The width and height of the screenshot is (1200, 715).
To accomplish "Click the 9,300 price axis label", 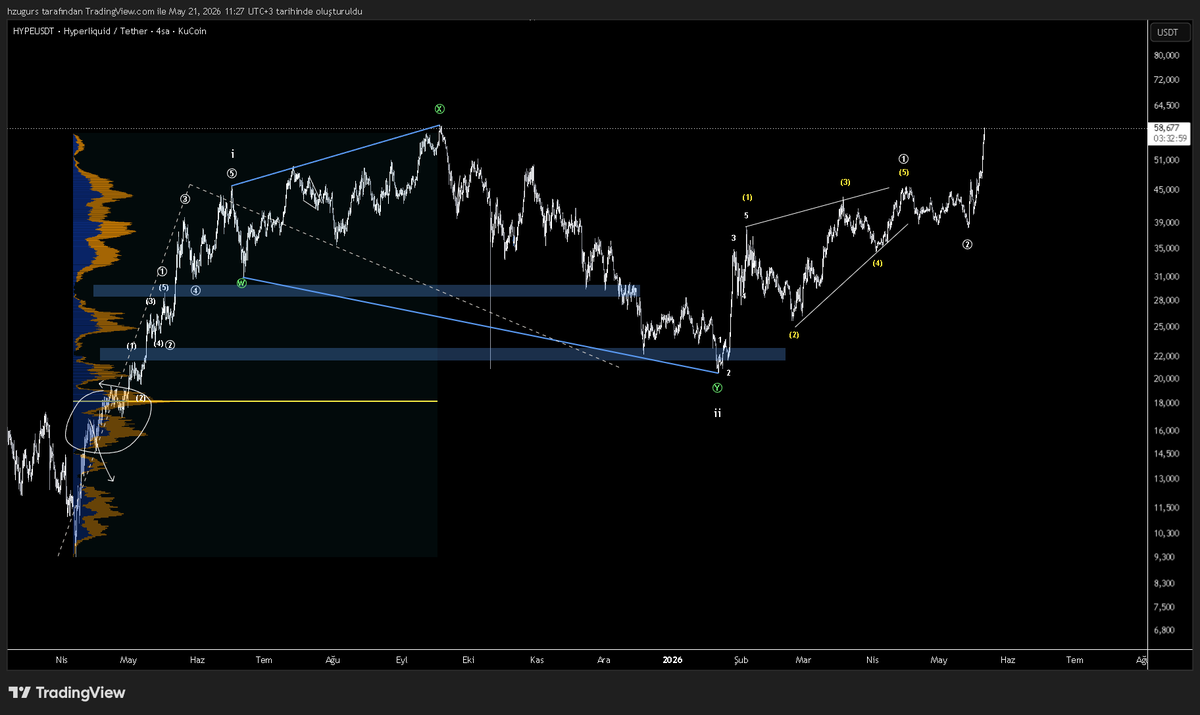I will click(1164, 556).
